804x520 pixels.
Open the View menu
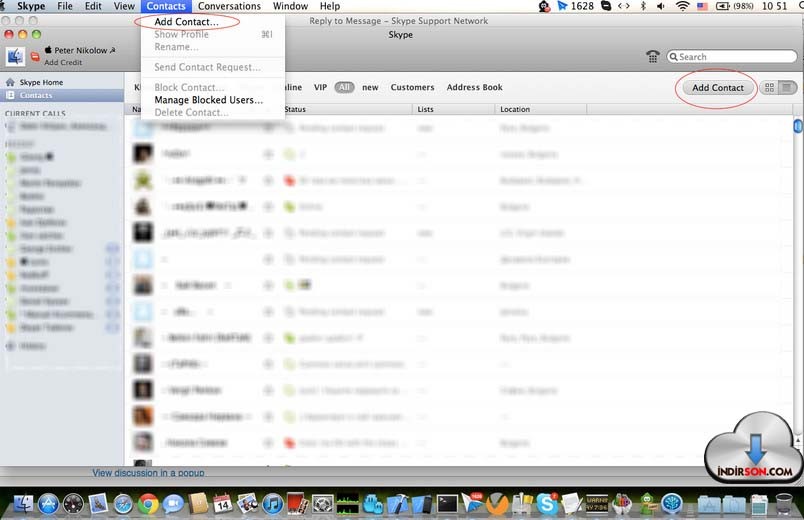(124, 6)
